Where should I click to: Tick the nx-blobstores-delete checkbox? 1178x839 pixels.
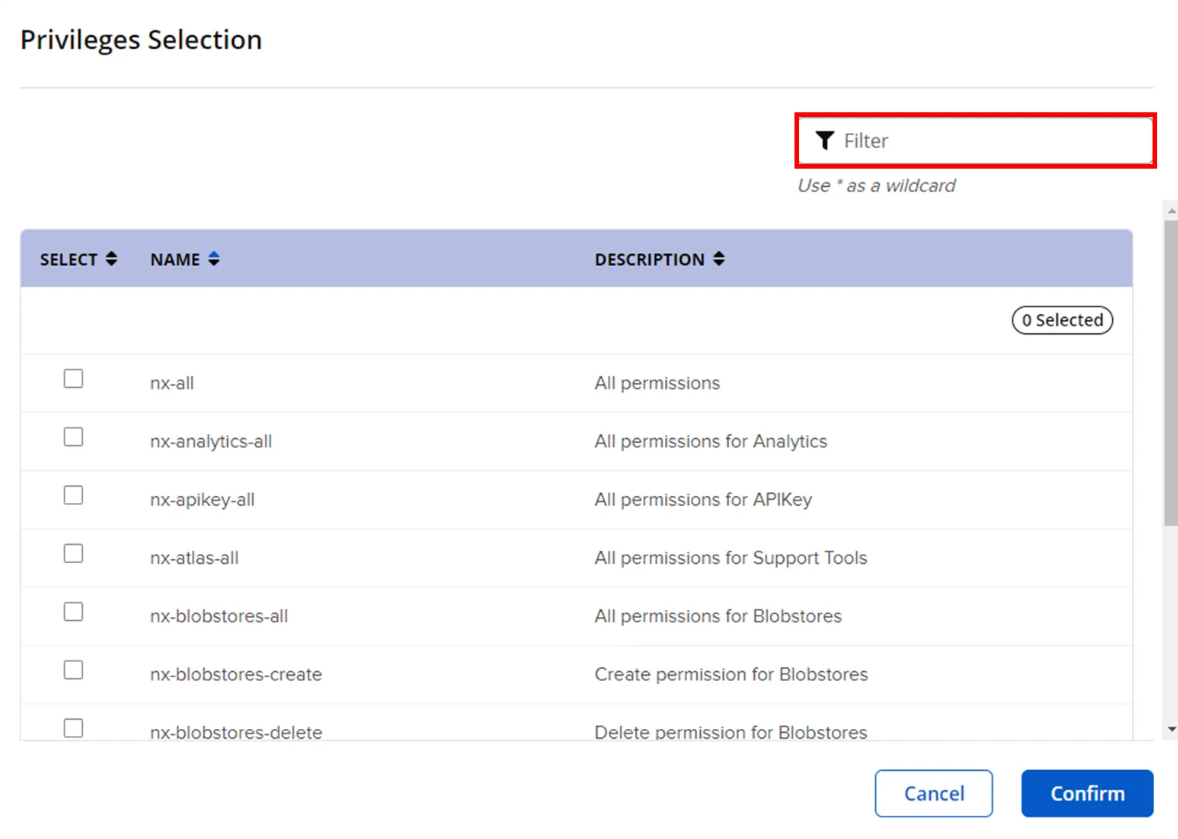(x=74, y=729)
